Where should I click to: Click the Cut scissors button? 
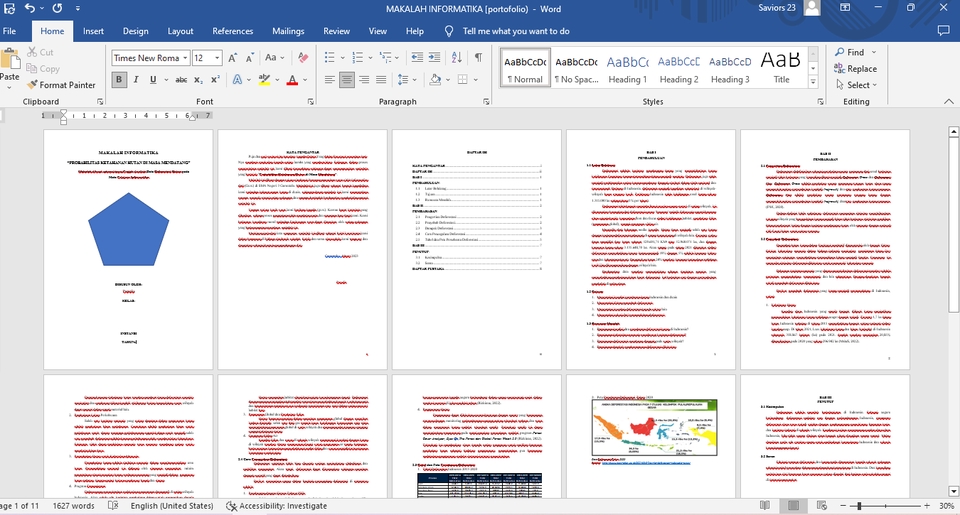coord(40,52)
